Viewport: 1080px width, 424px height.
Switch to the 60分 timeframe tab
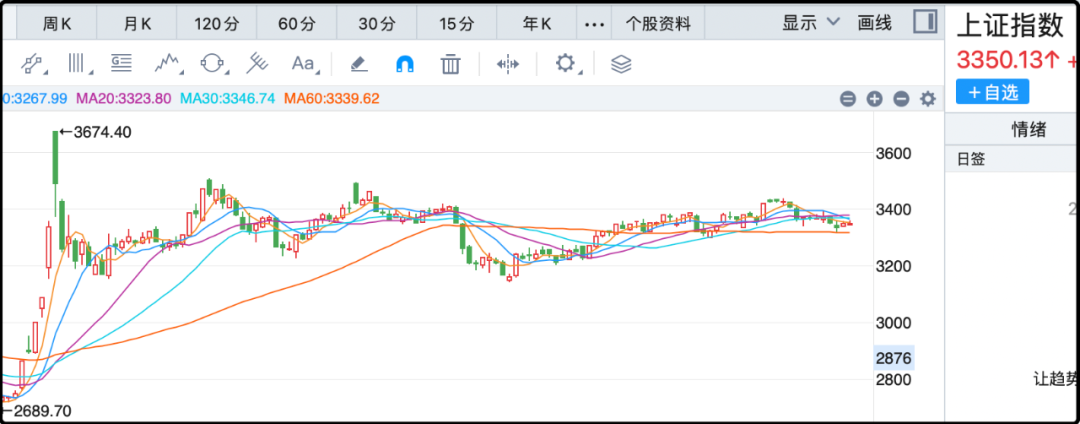tap(295, 23)
